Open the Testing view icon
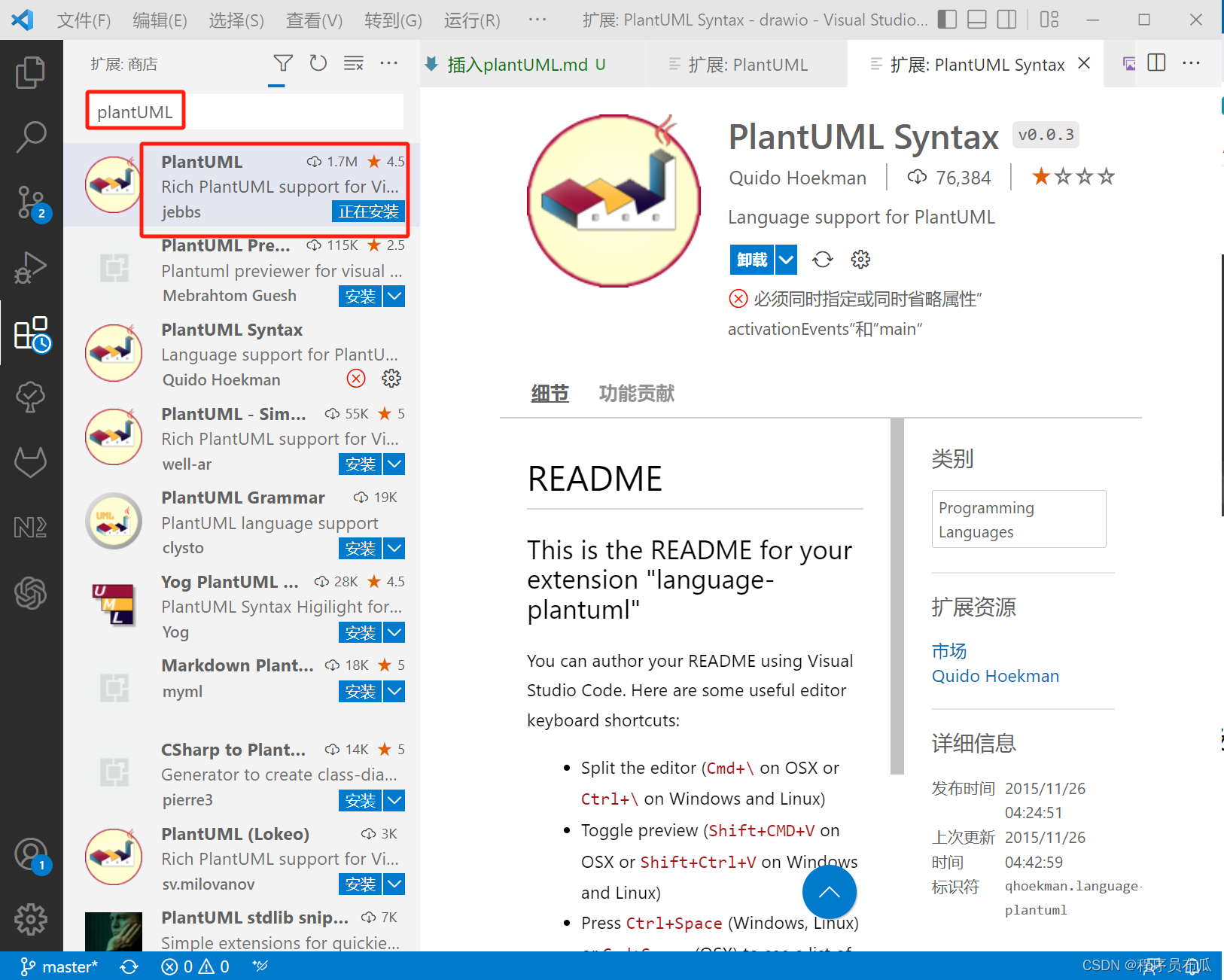 pos(31,397)
